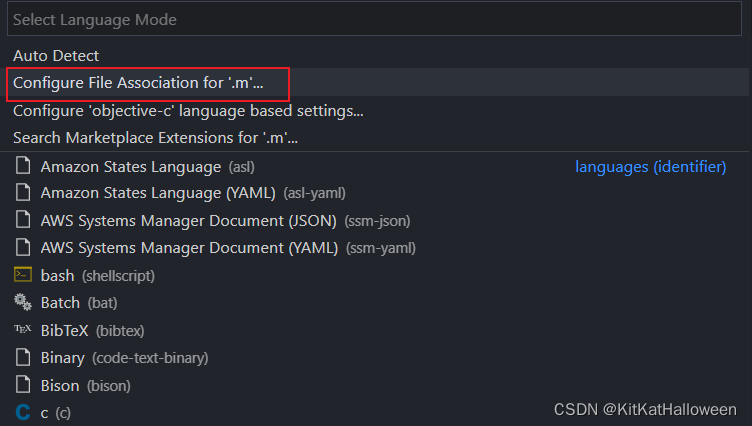This screenshot has height=426, width=752.
Task: Pick Amazon States Language (YAML) mode
Action: 193,193
